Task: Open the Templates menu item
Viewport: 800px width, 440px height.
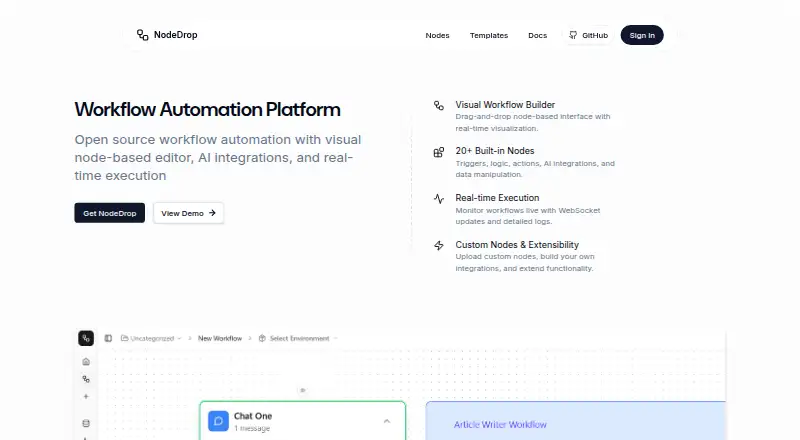Action: coord(489,35)
